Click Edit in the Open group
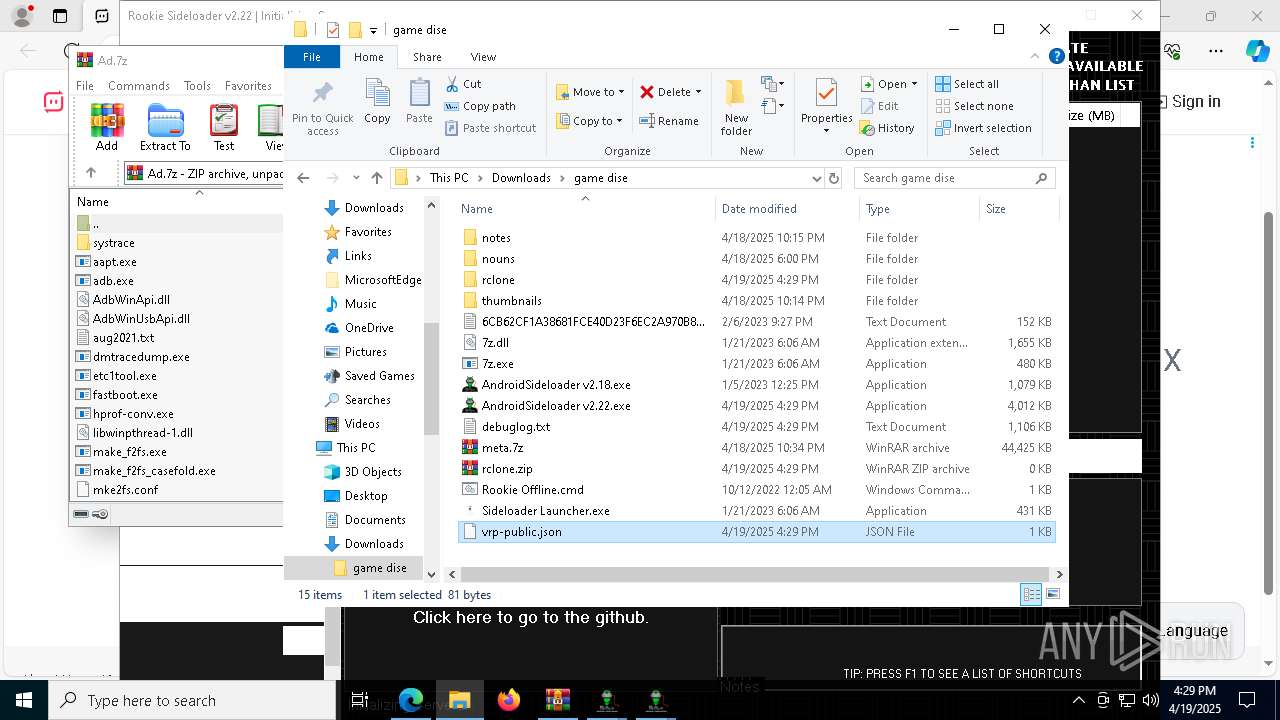Screen dimensions: 1280x720 [x=879, y=106]
